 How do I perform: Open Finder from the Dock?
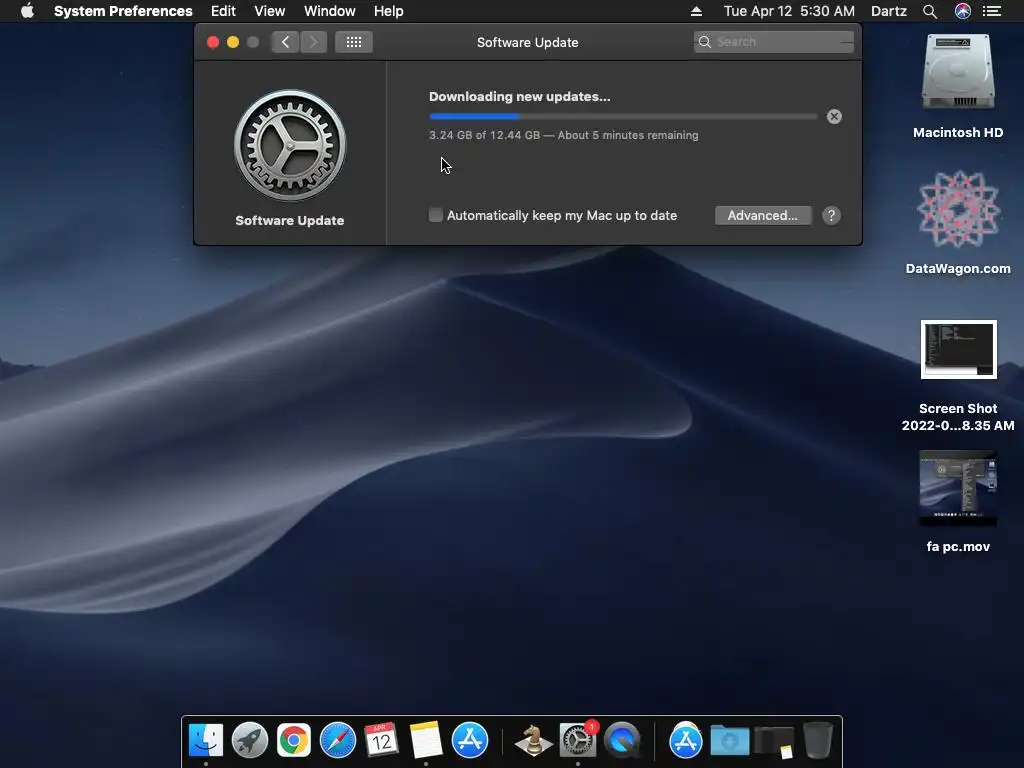(x=206, y=741)
